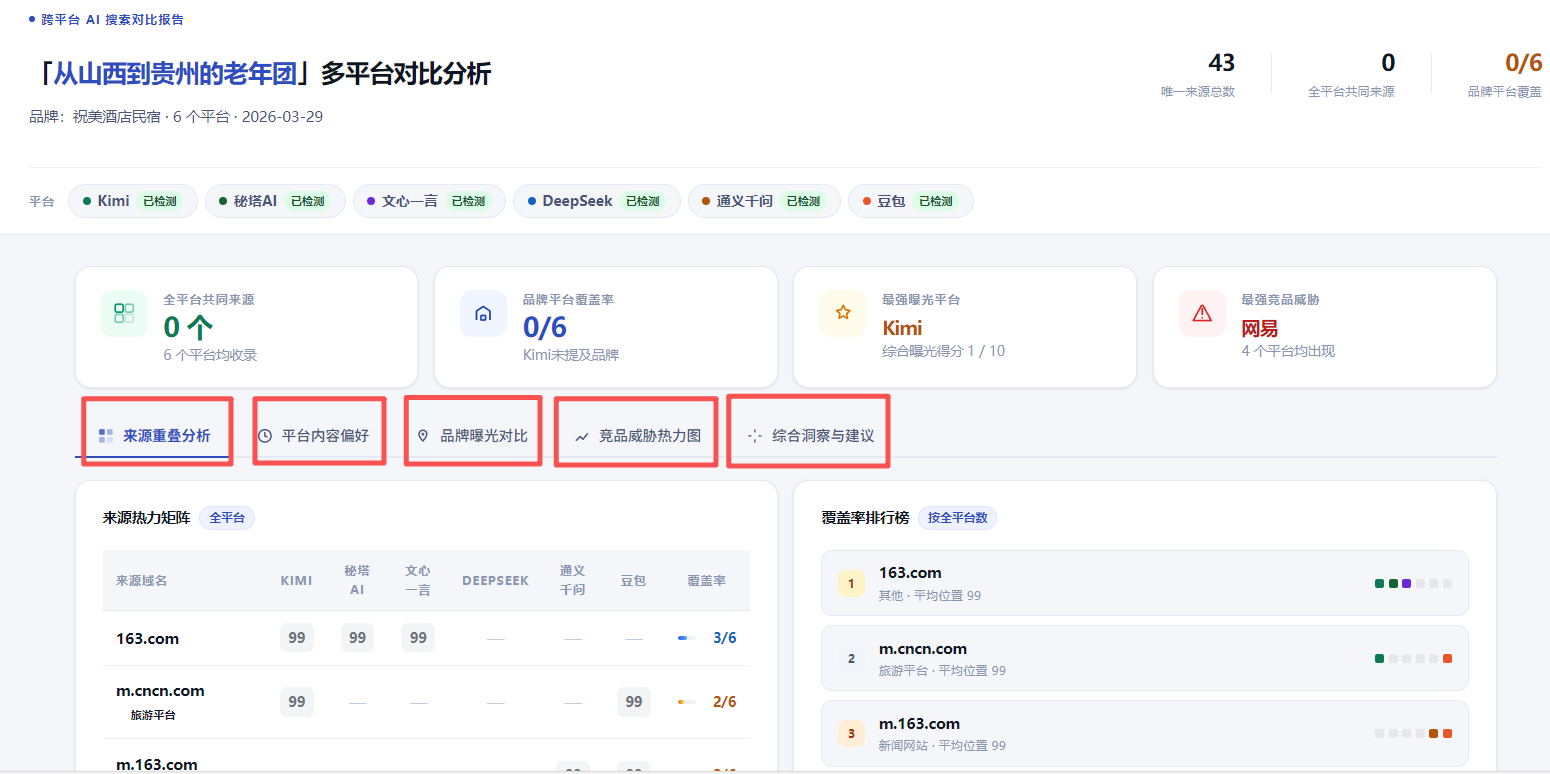
Task: Click the KIMI column header
Action: (x=296, y=581)
